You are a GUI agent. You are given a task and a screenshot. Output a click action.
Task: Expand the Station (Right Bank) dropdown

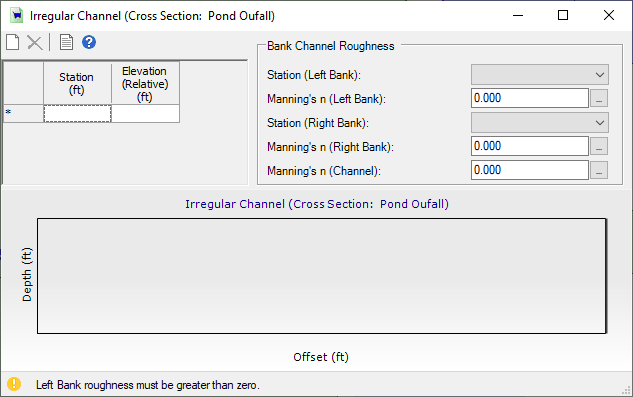tap(540, 123)
